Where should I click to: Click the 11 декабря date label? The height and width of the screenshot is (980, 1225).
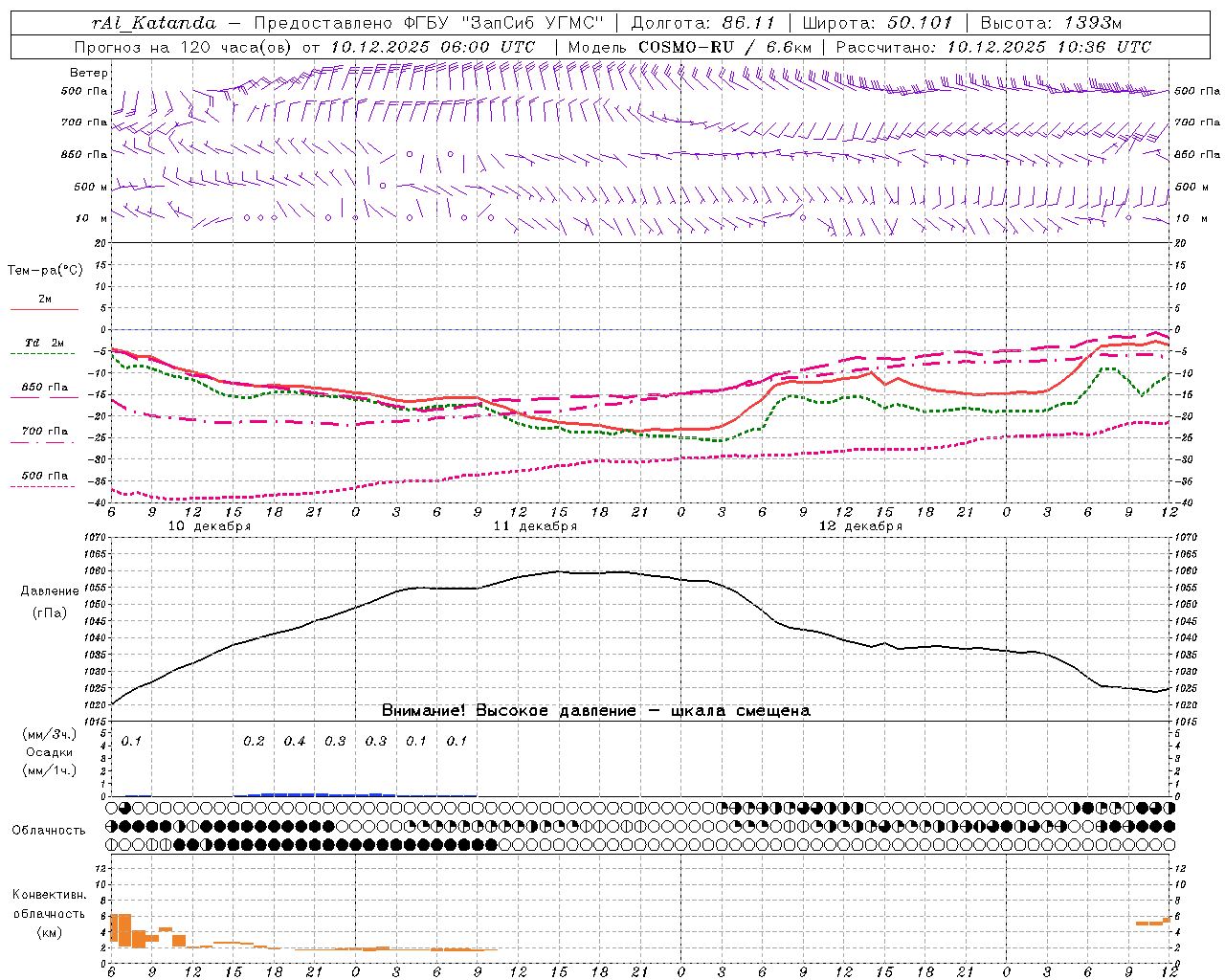535,526
